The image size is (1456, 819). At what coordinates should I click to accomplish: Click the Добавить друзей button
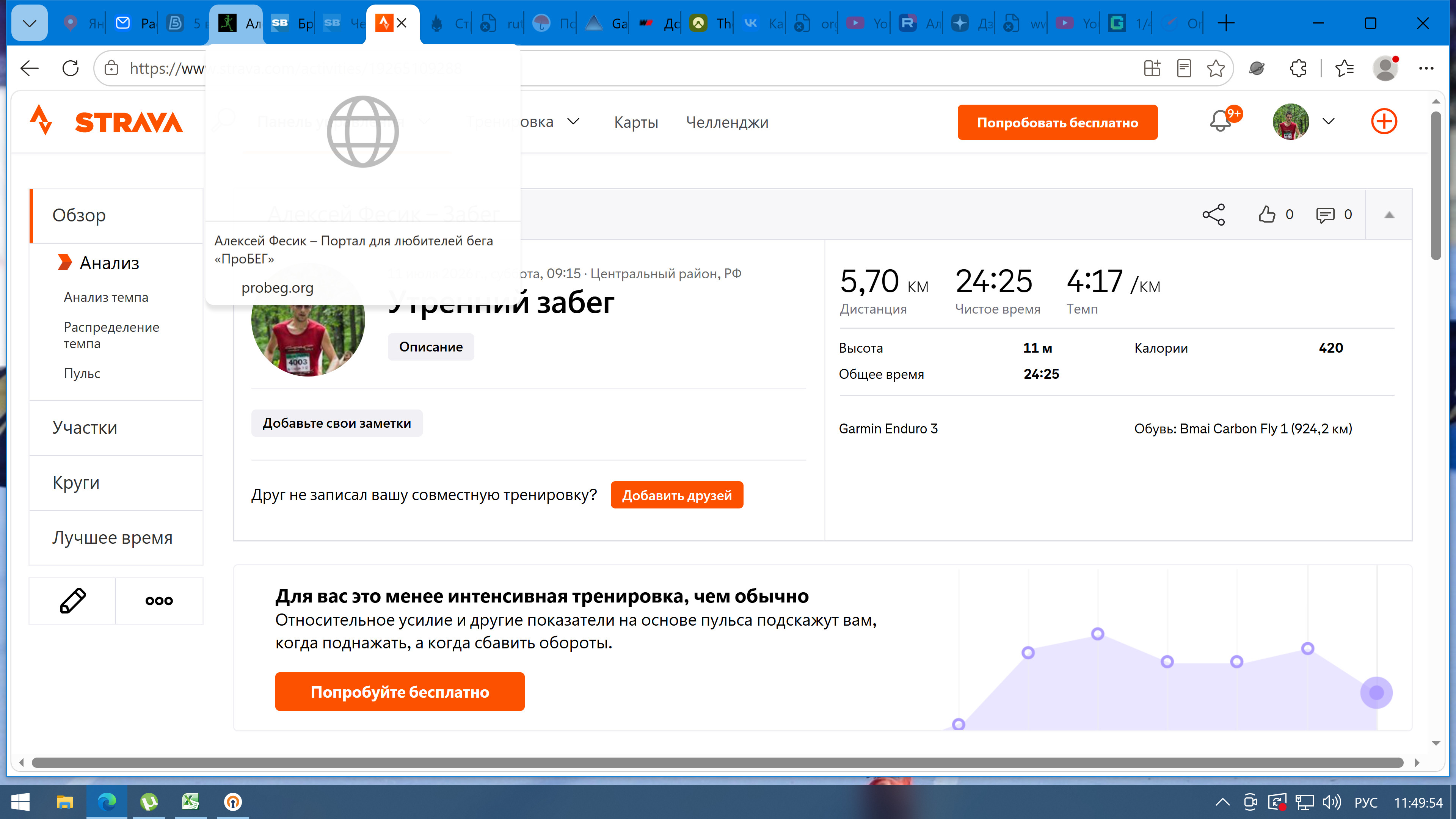(677, 495)
